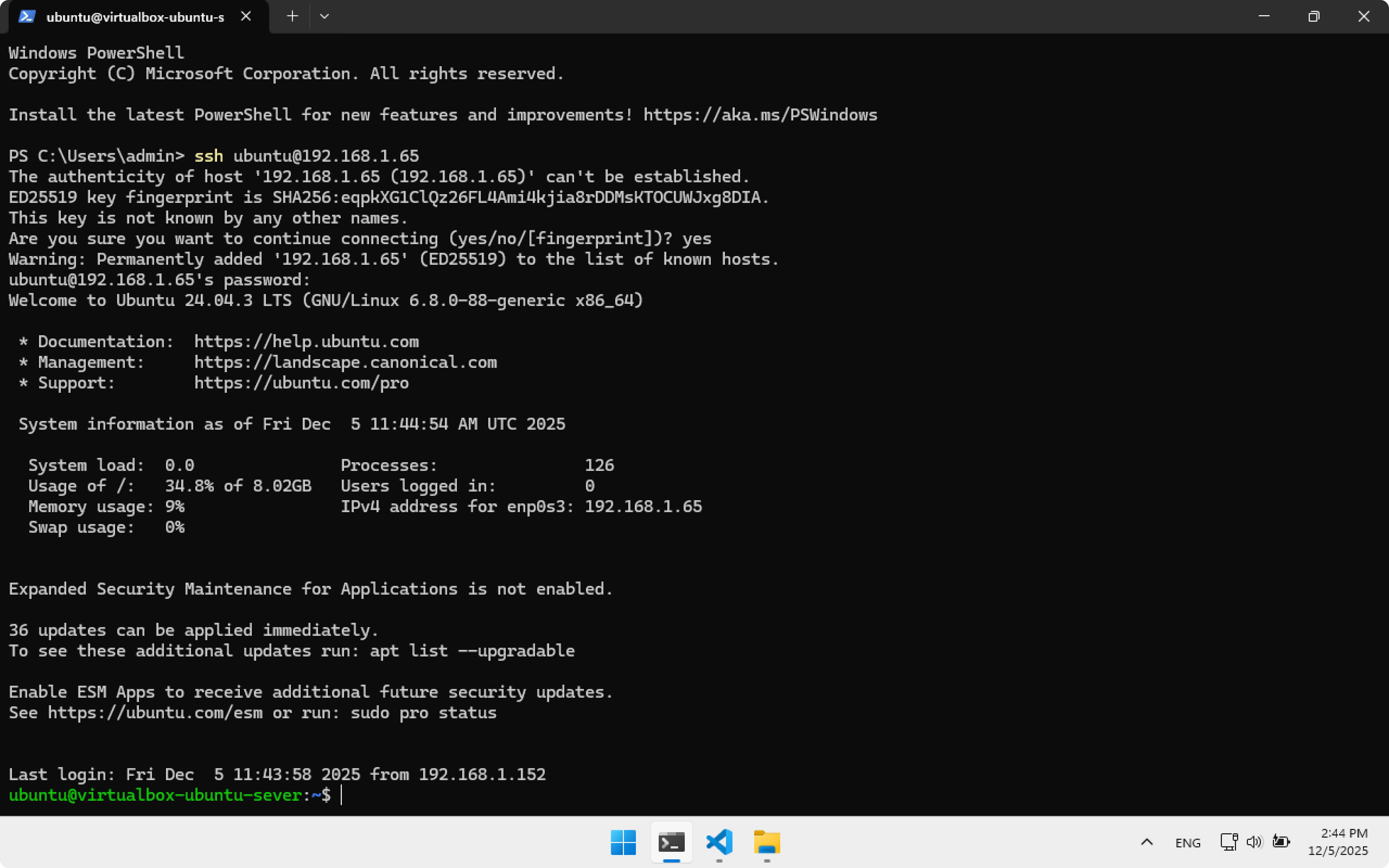Viewport: 1389px width, 868px height.
Task: Show hidden system tray icons
Action: [1146, 842]
